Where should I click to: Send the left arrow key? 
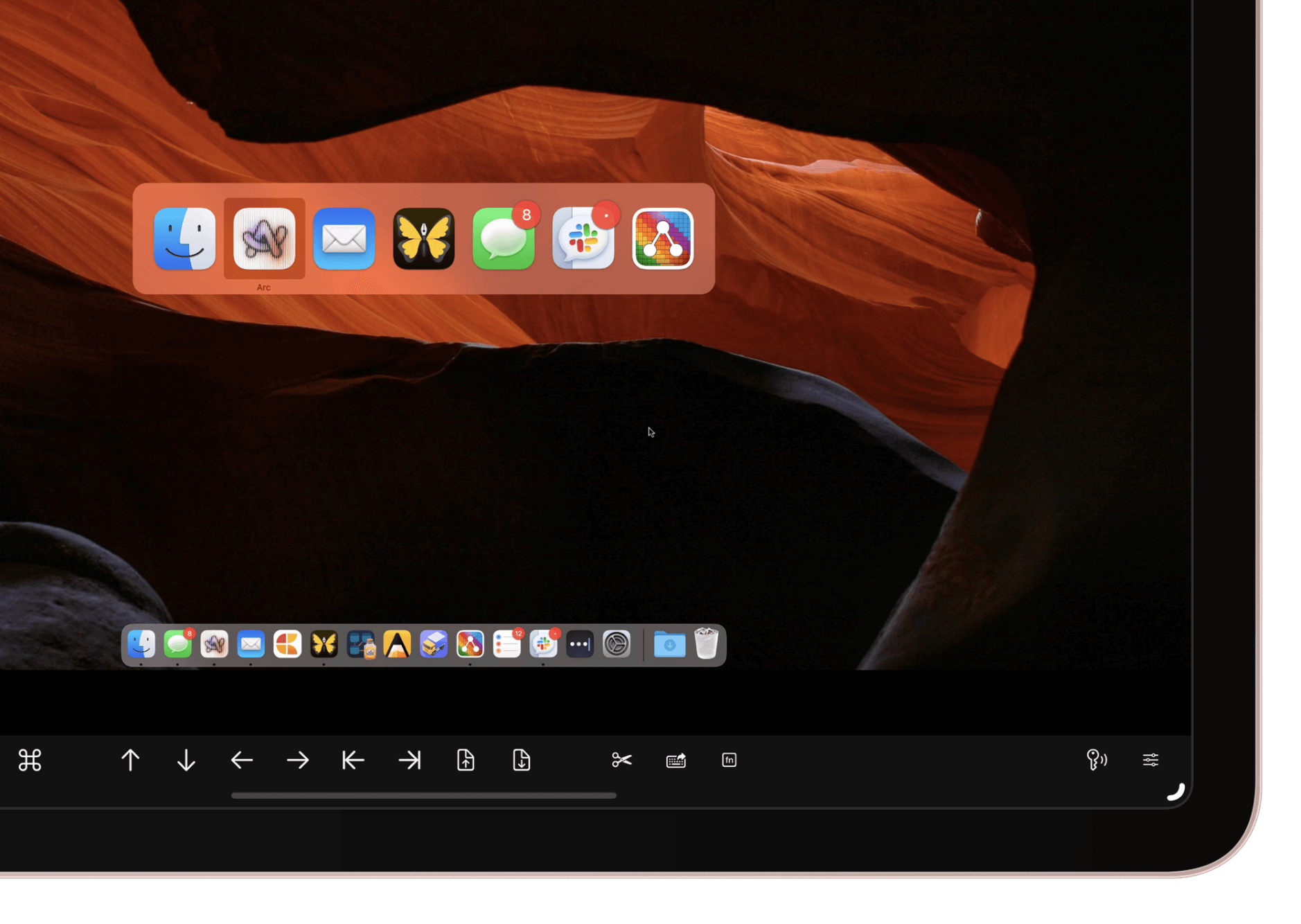[242, 760]
